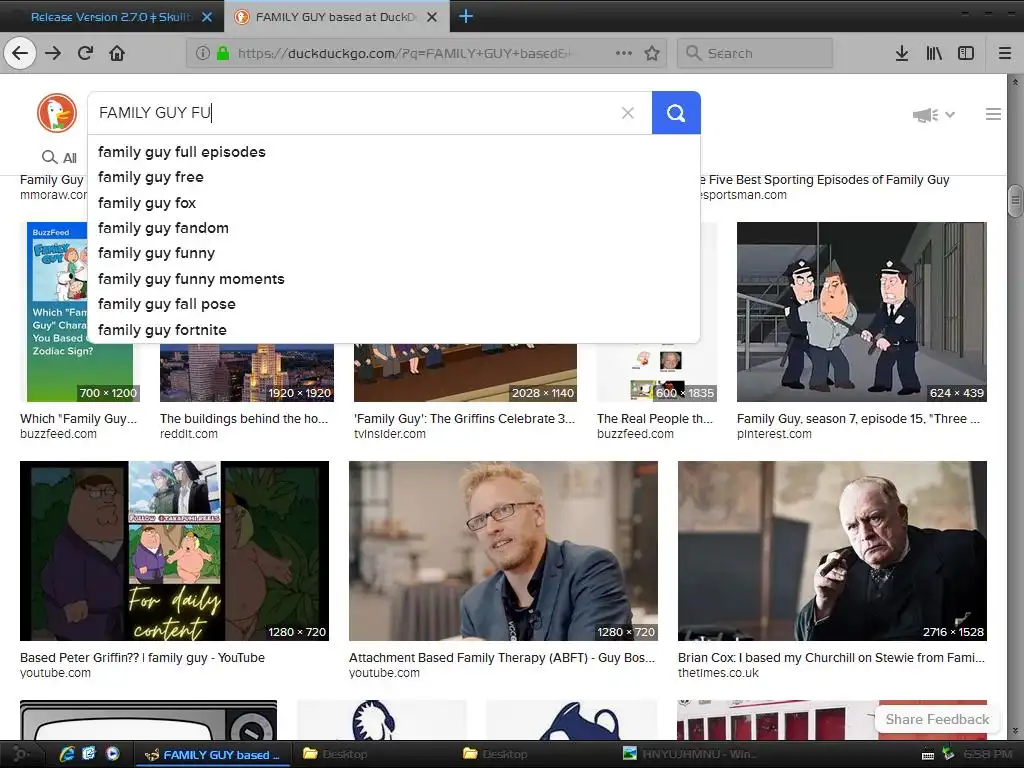Screen dimensions: 1024x768
Task: Open the downloads arrow in the toolbar
Action: coord(902,53)
